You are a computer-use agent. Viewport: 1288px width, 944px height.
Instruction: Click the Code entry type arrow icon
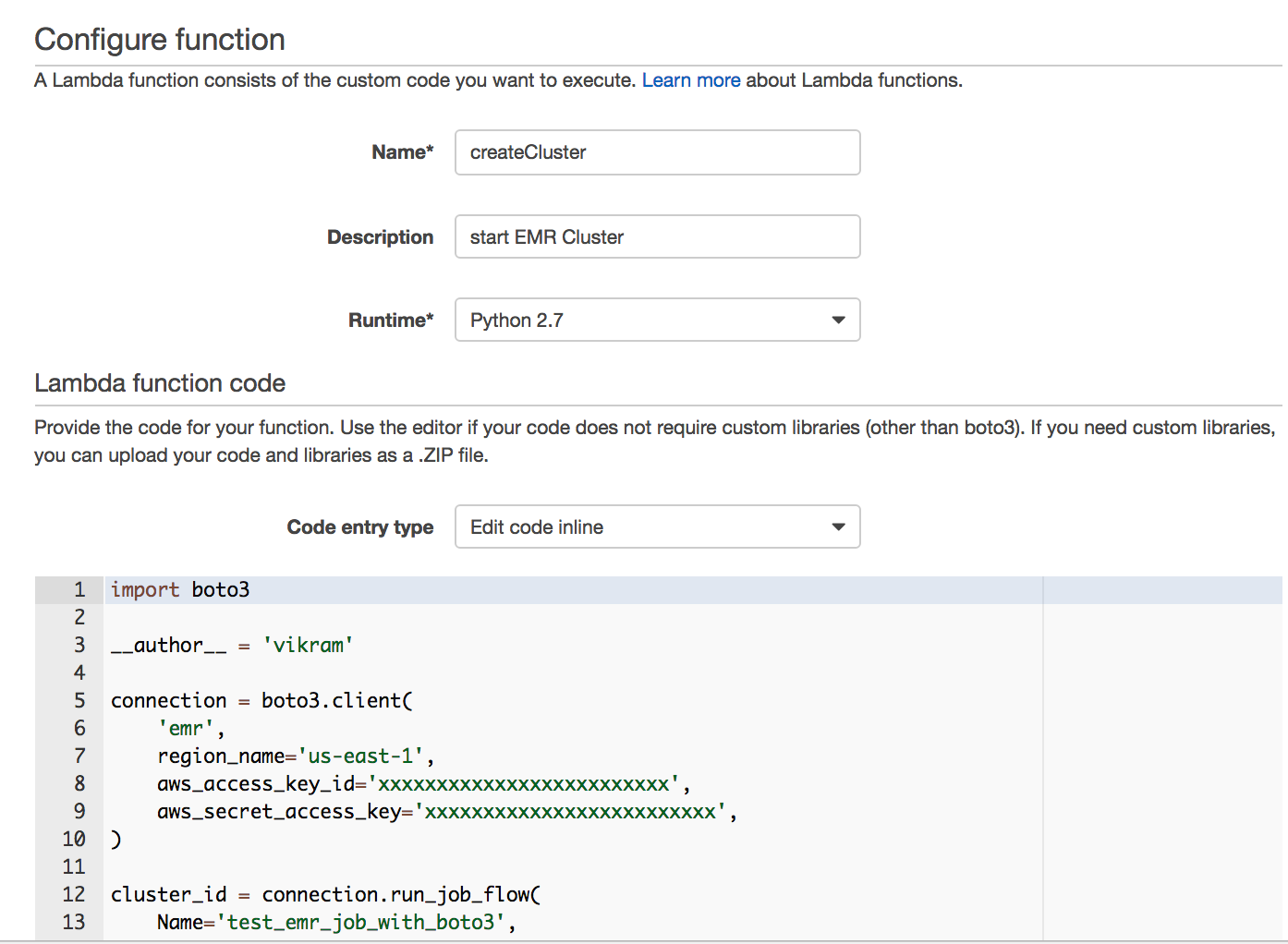(x=838, y=527)
